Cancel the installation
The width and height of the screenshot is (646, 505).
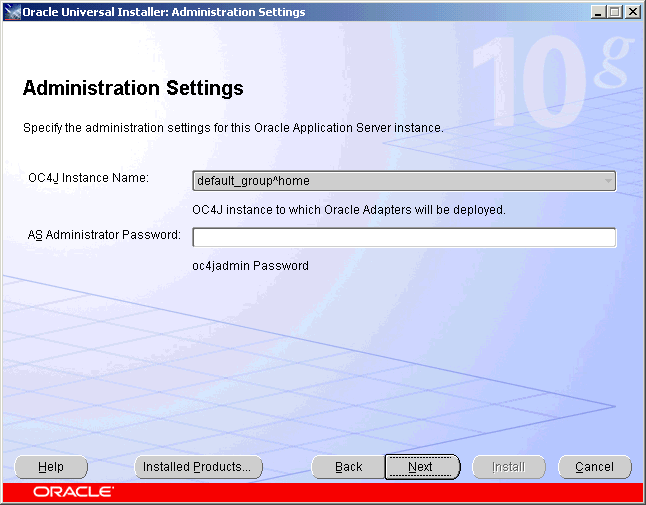(x=595, y=467)
